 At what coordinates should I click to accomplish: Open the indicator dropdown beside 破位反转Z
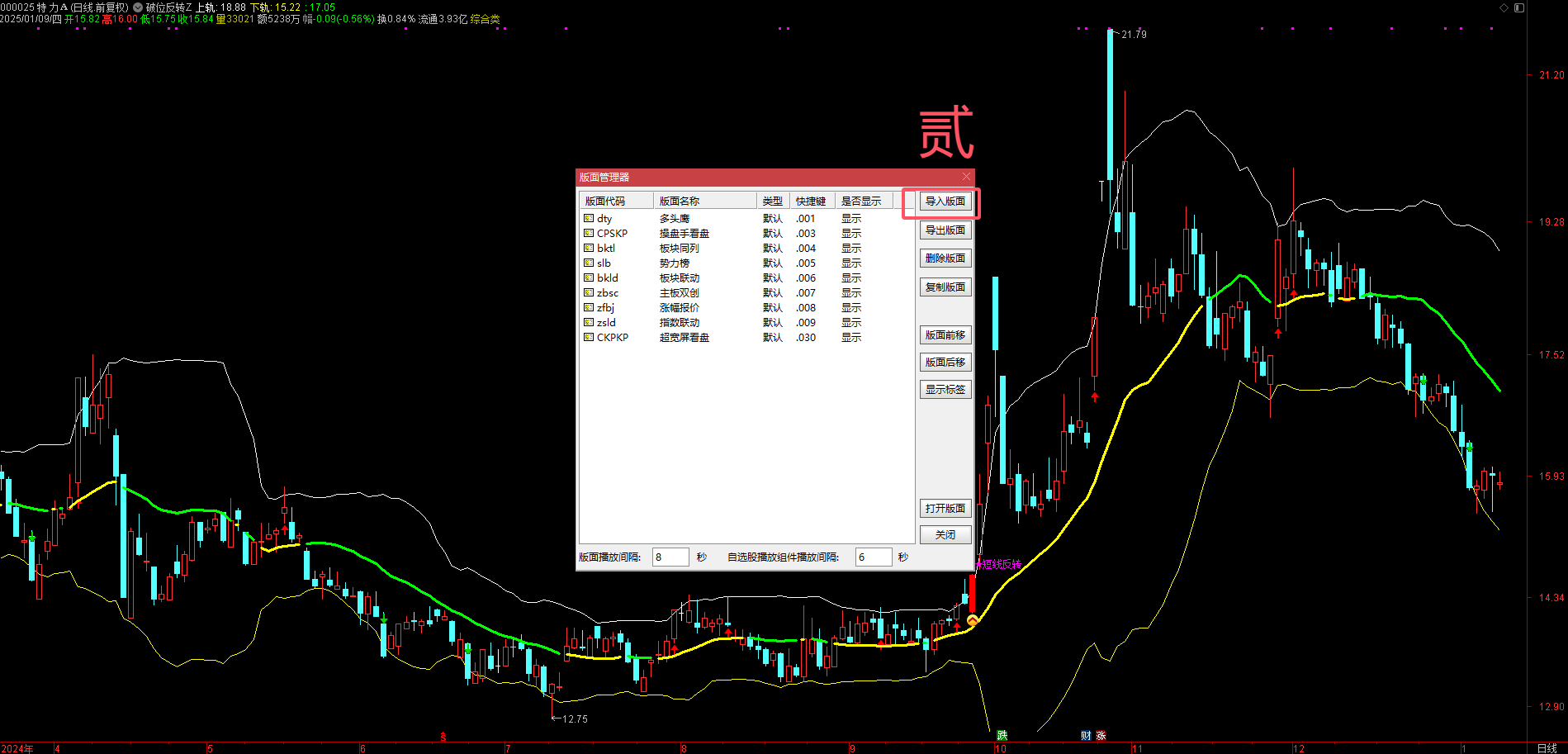pos(138,7)
